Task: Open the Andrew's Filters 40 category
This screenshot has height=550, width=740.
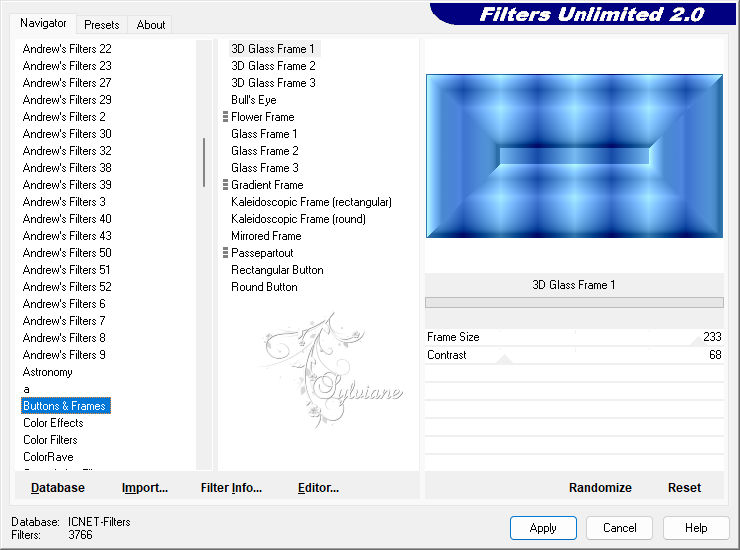Action: tap(67, 219)
